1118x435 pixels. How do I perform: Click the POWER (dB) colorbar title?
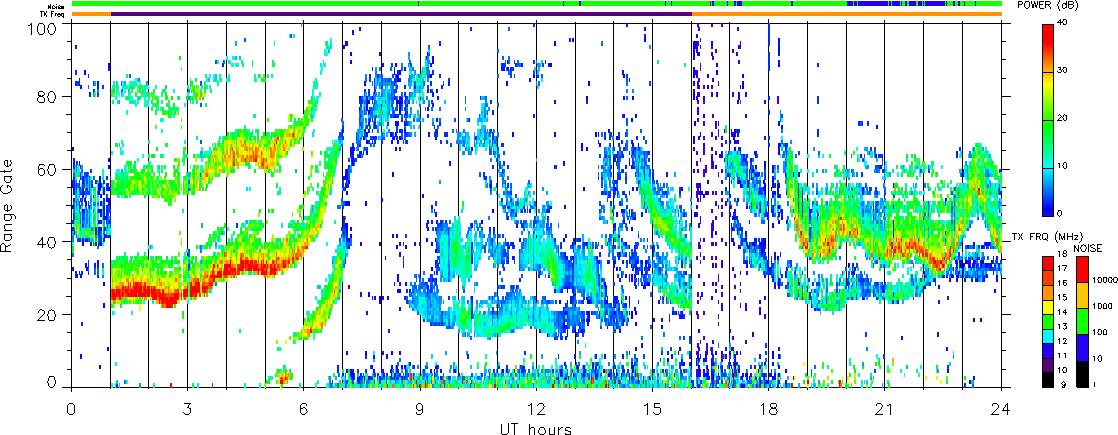[x=1047, y=6]
